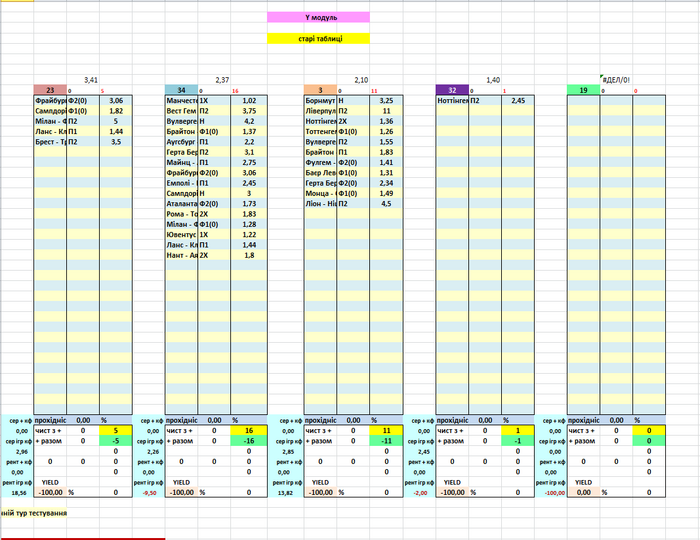
Task: Click the "Нант" team cell
Action: [x=181, y=255]
